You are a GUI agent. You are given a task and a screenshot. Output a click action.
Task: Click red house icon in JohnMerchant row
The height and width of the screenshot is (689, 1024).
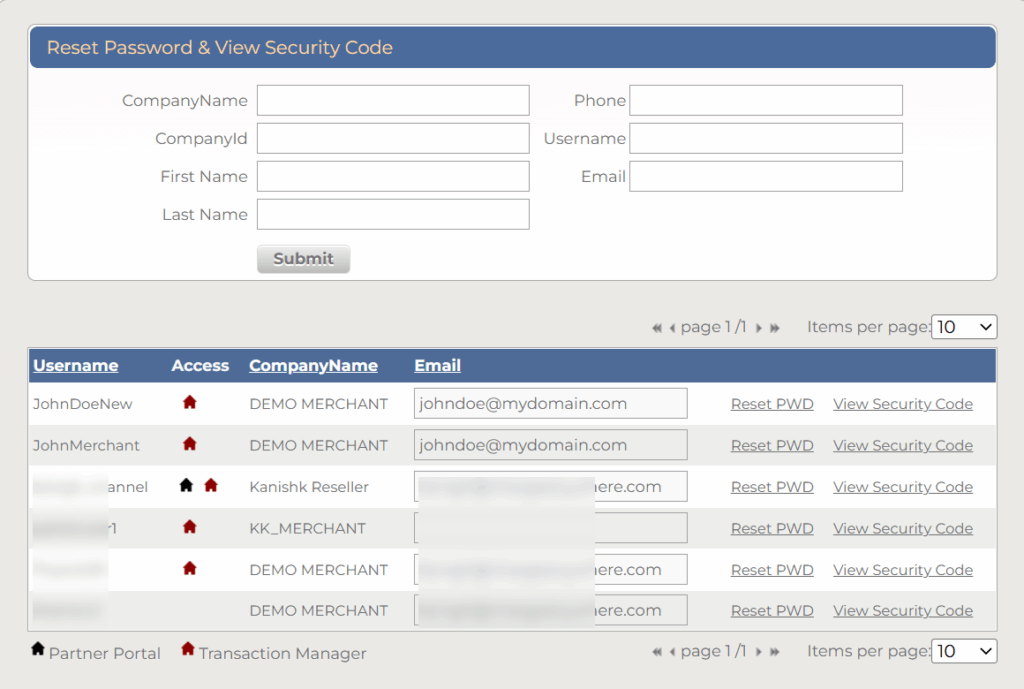(x=190, y=444)
